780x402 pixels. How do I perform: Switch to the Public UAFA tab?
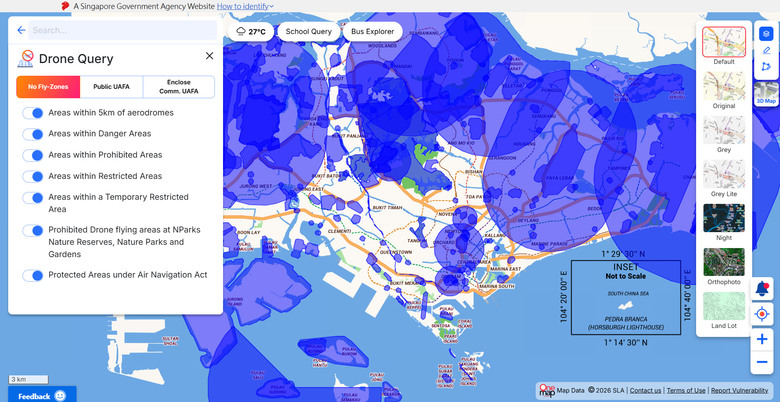click(111, 87)
